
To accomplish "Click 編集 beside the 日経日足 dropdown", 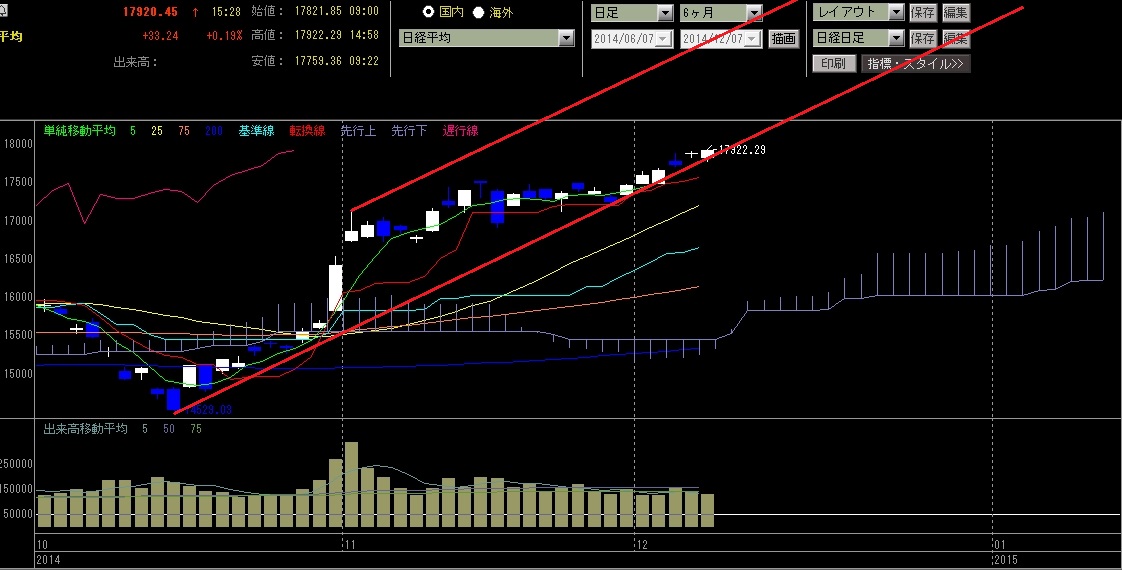I will click(955, 38).
